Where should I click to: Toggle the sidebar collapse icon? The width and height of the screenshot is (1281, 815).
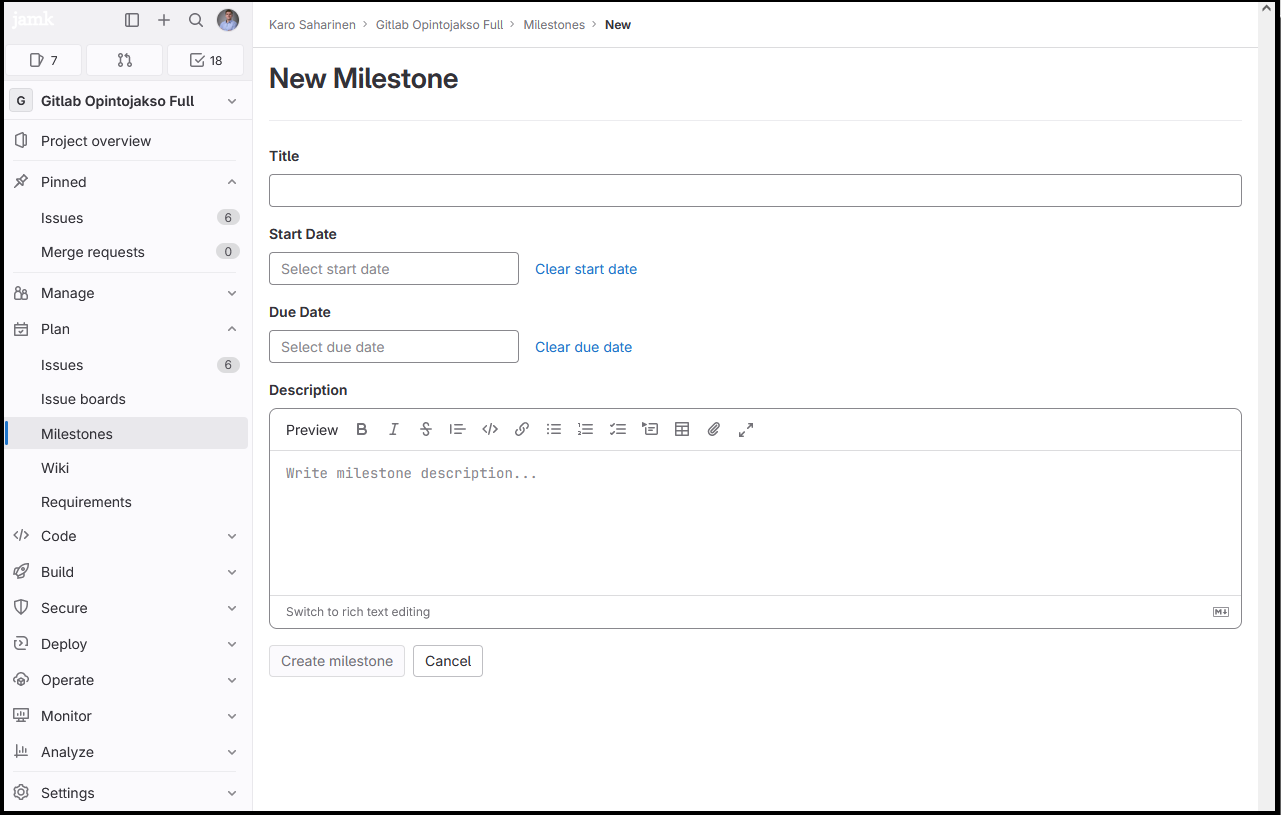(x=132, y=20)
